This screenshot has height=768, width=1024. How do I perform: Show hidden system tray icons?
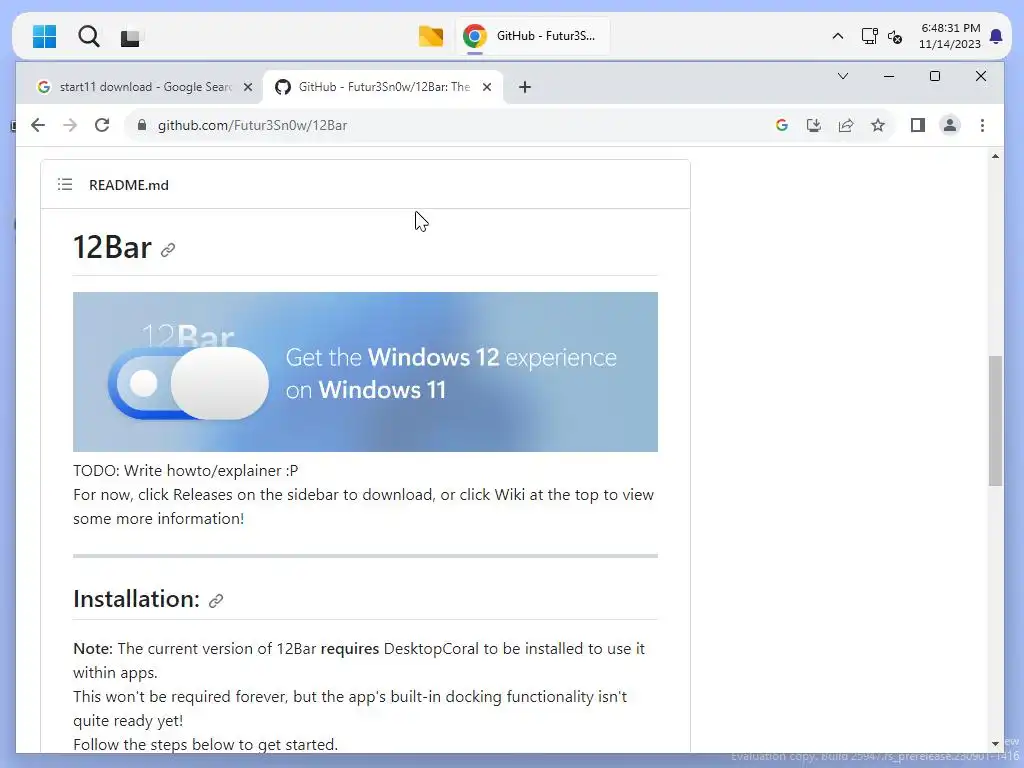click(837, 37)
